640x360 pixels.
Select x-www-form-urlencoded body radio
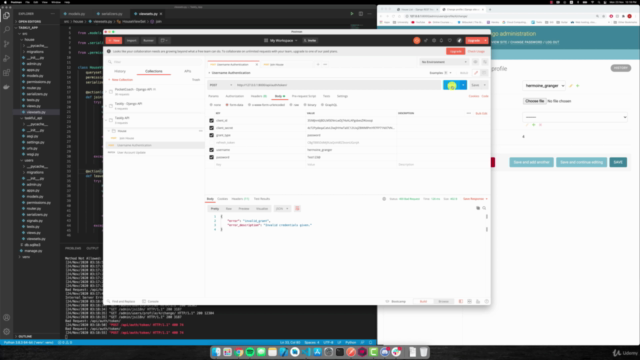[x=249, y=105]
